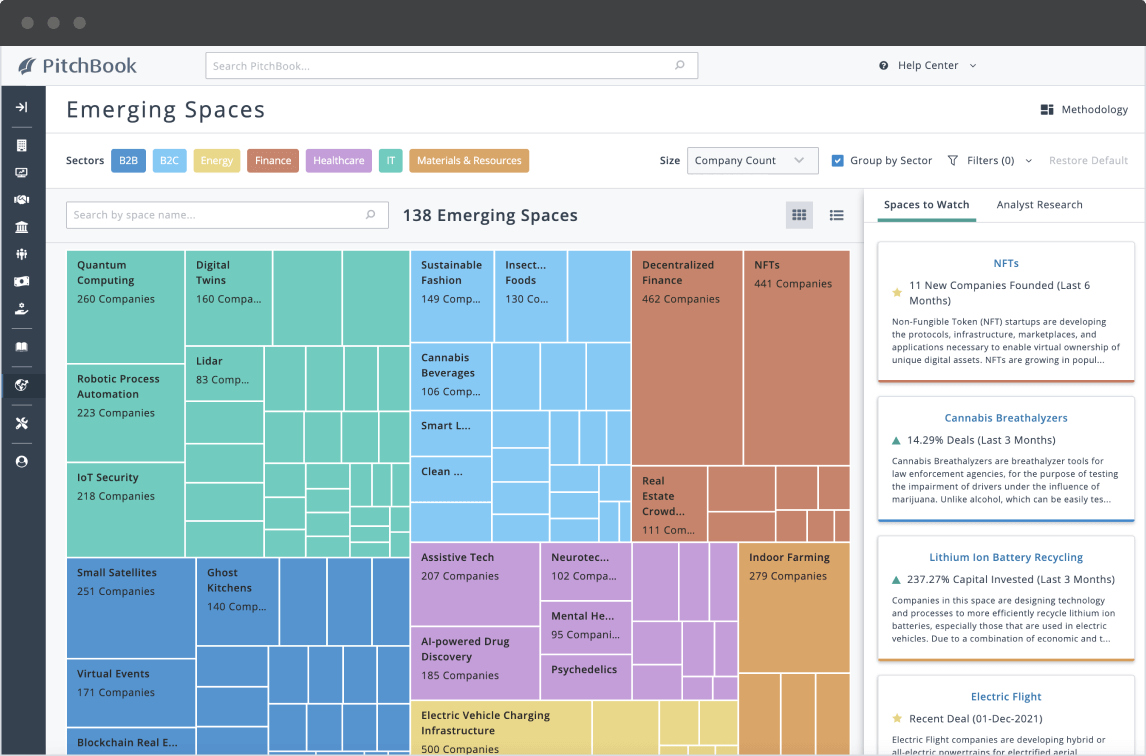Click the funnel Filters icon
The height and width of the screenshot is (756, 1146).
[x=953, y=160]
